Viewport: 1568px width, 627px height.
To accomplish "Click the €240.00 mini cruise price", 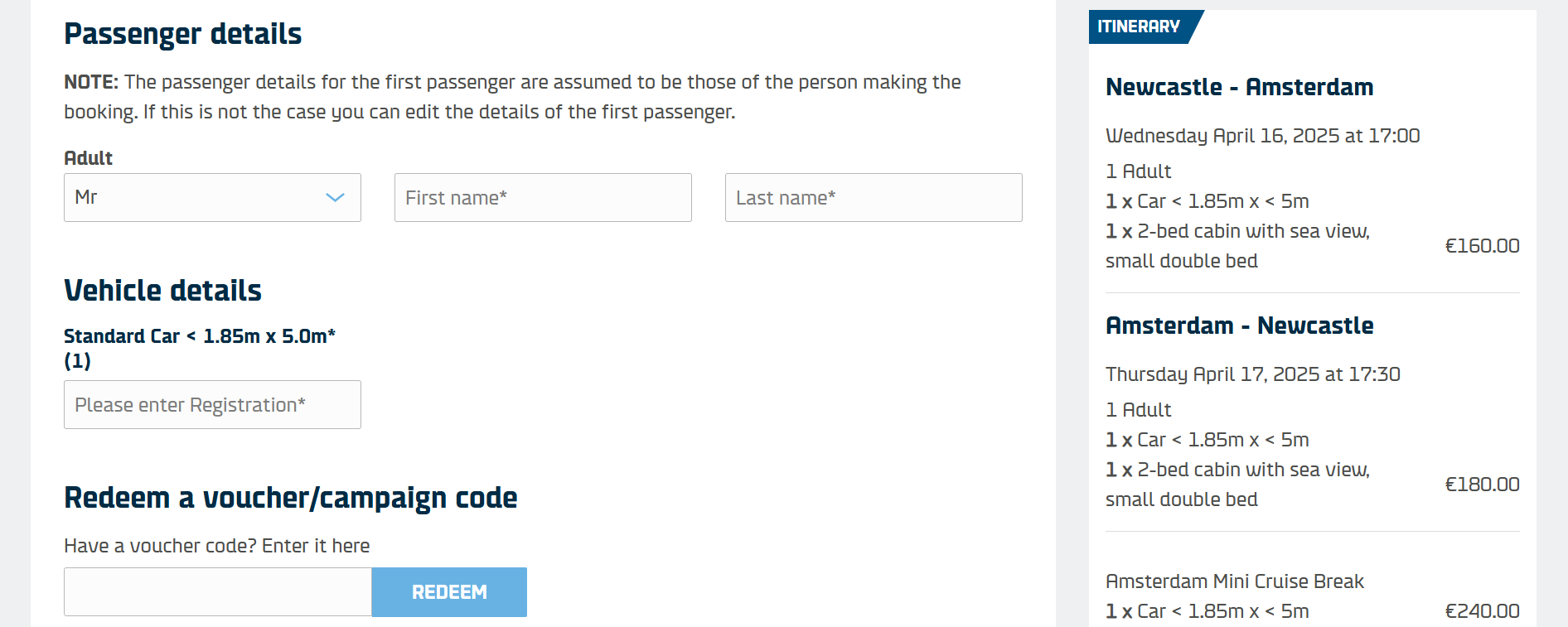I will (x=1482, y=611).
